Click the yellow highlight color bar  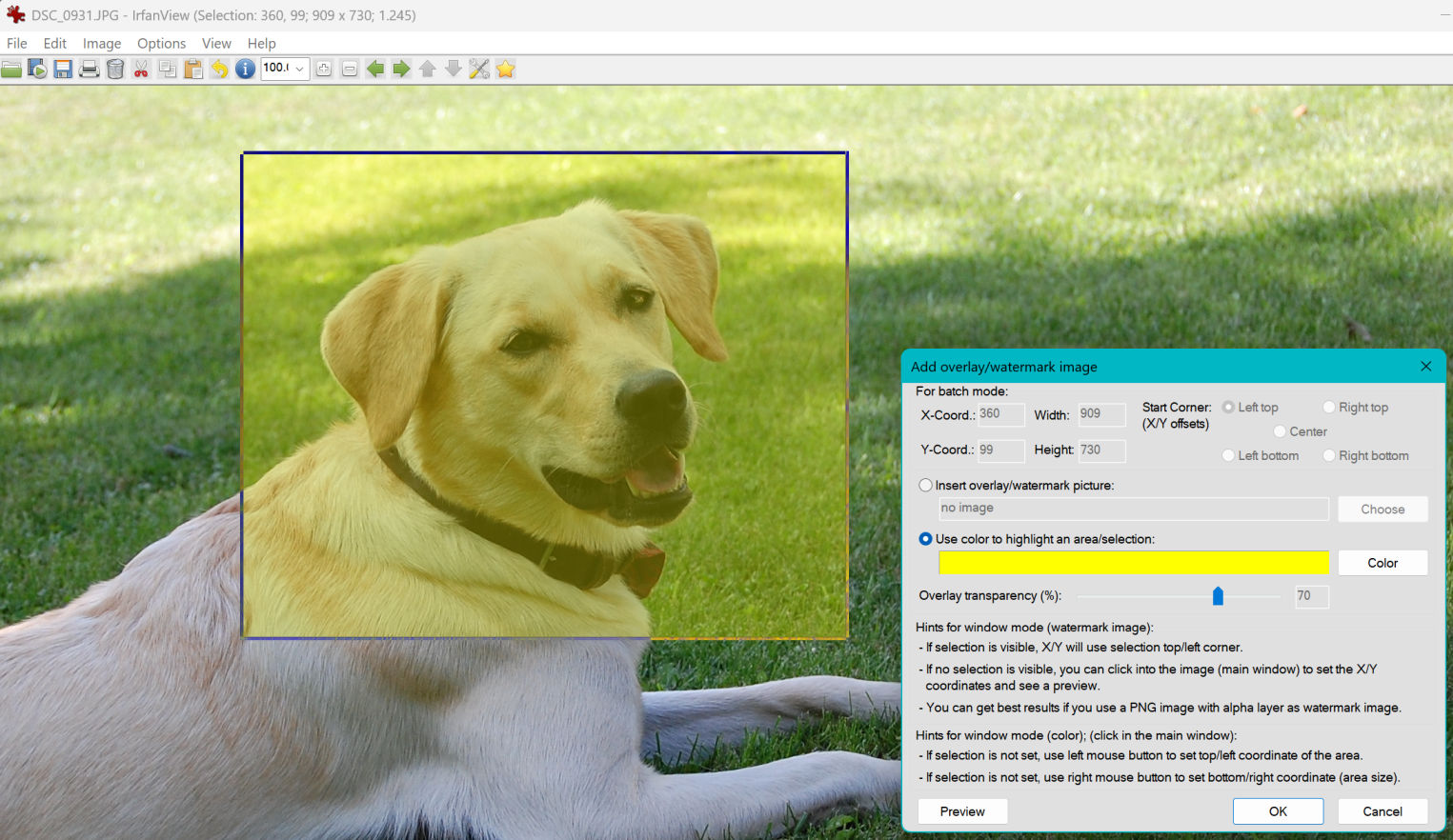[1133, 563]
